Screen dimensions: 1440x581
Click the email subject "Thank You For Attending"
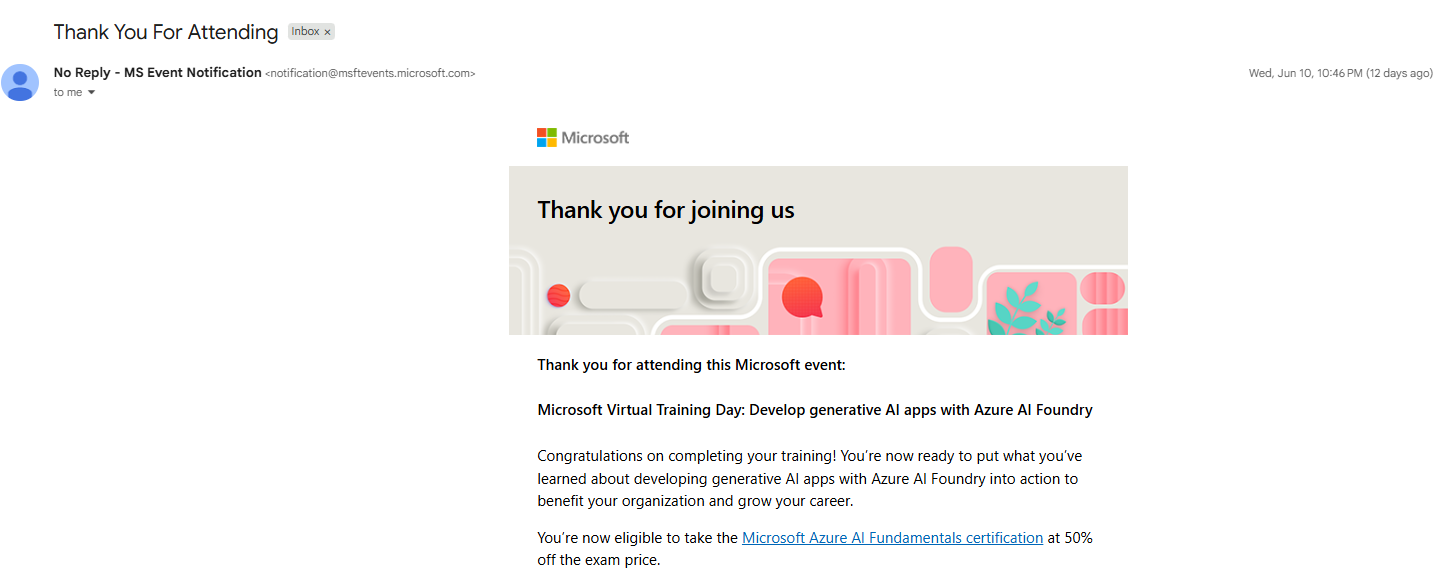[x=166, y=32]
